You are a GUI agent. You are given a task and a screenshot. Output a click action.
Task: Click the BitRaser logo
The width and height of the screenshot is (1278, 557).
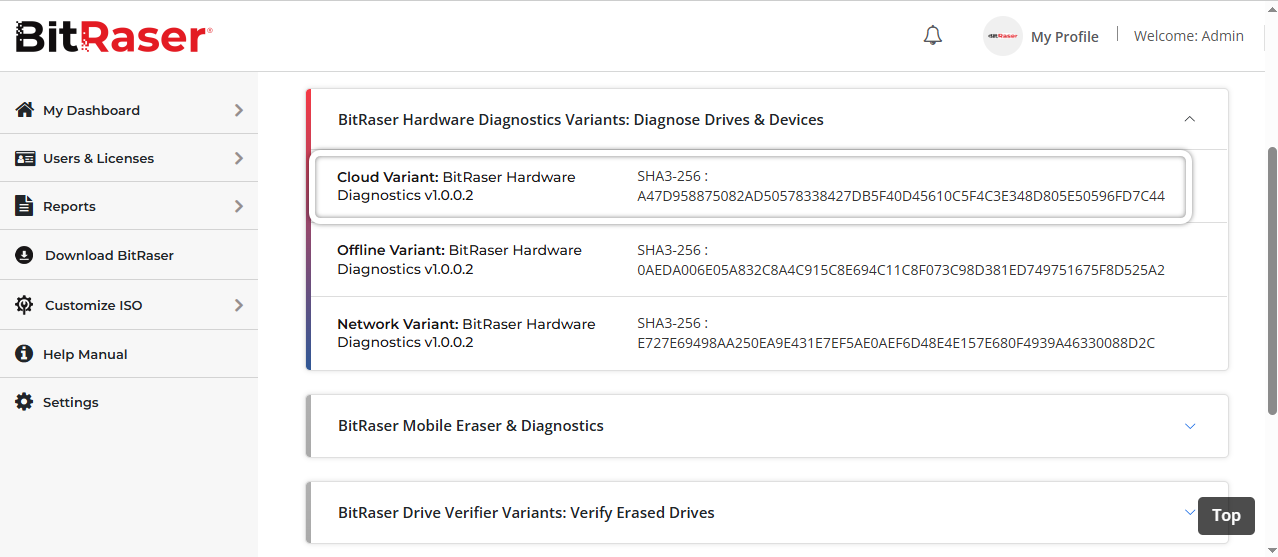point(113,37)
